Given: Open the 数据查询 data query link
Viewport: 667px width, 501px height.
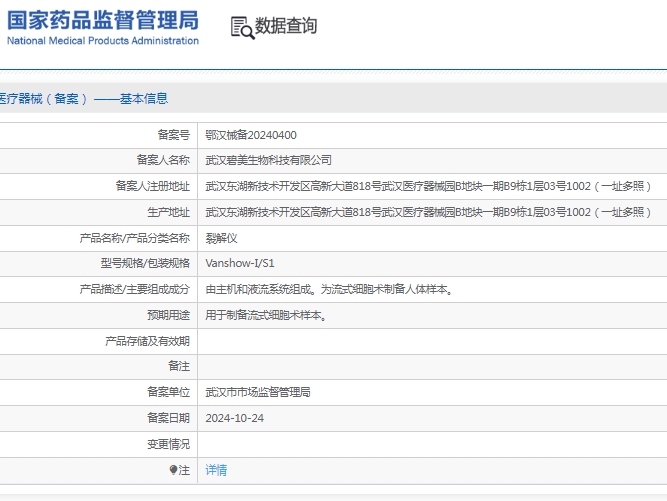Looking at the screenshot, I should (286, 26).
